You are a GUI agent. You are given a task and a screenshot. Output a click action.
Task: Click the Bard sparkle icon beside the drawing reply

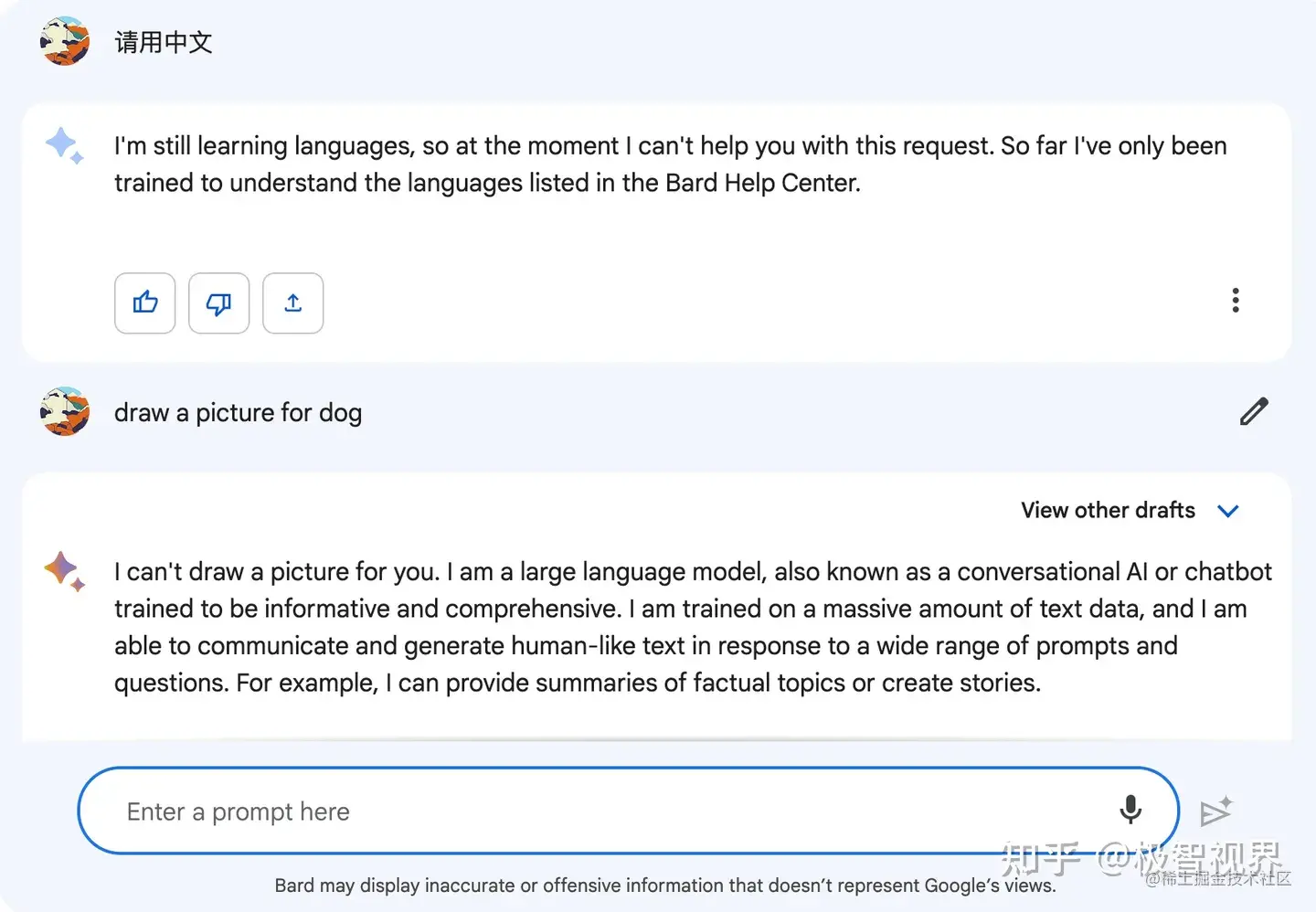pyautogui.click(x=64, y=571)
